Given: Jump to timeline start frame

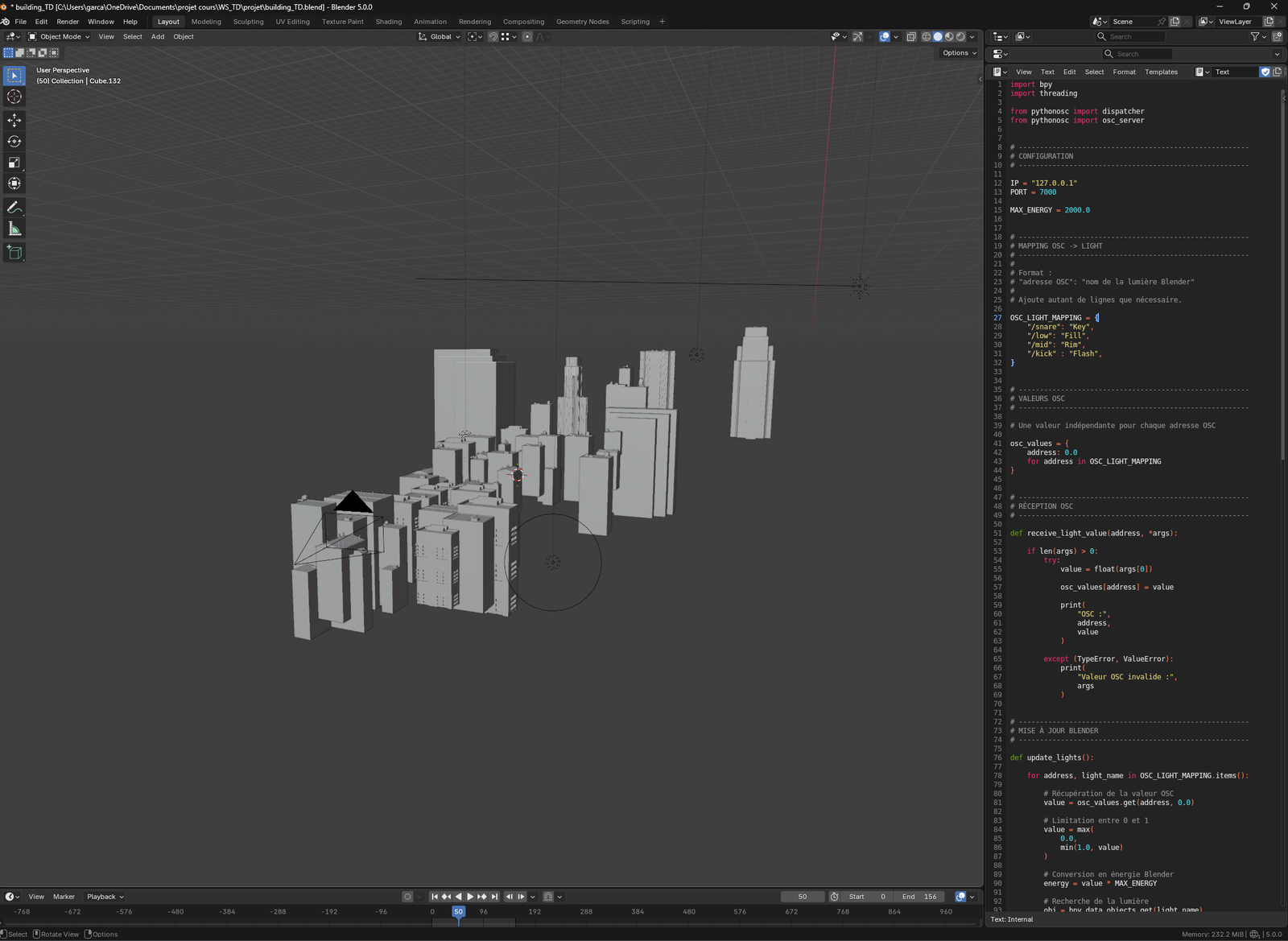Looking at the screenshot, I should (x=435, y=897).
